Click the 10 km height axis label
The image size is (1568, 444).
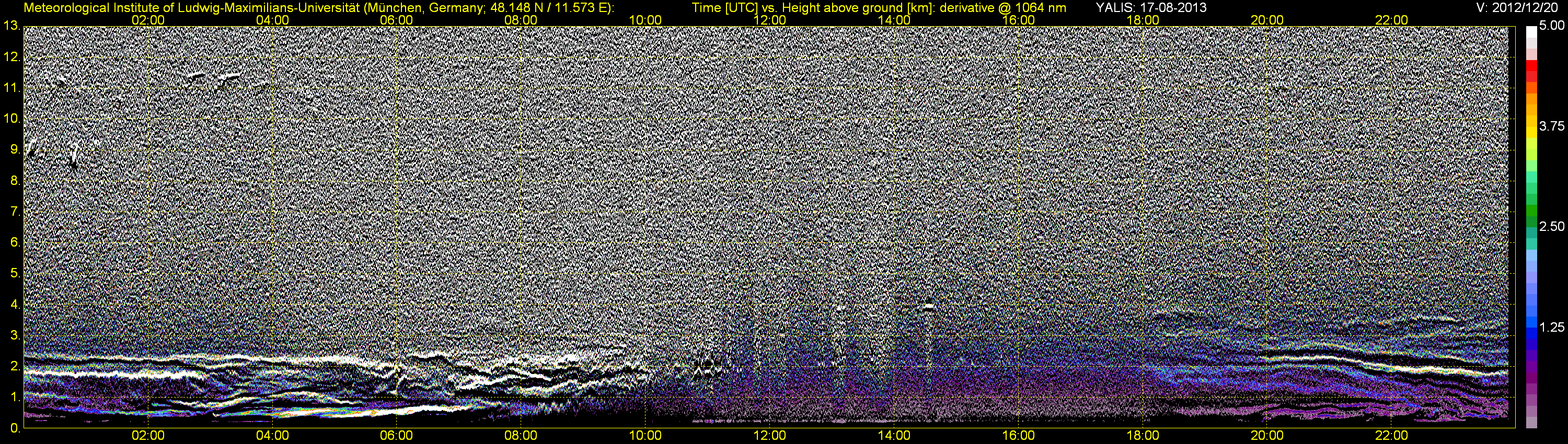pos(11,119)
